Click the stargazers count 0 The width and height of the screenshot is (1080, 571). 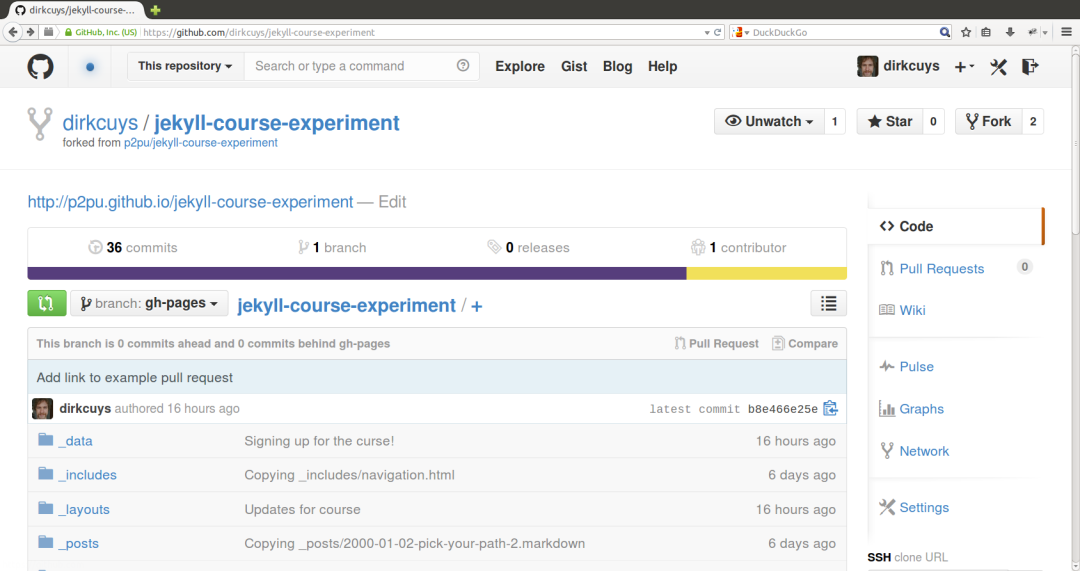tap(933, 121)
